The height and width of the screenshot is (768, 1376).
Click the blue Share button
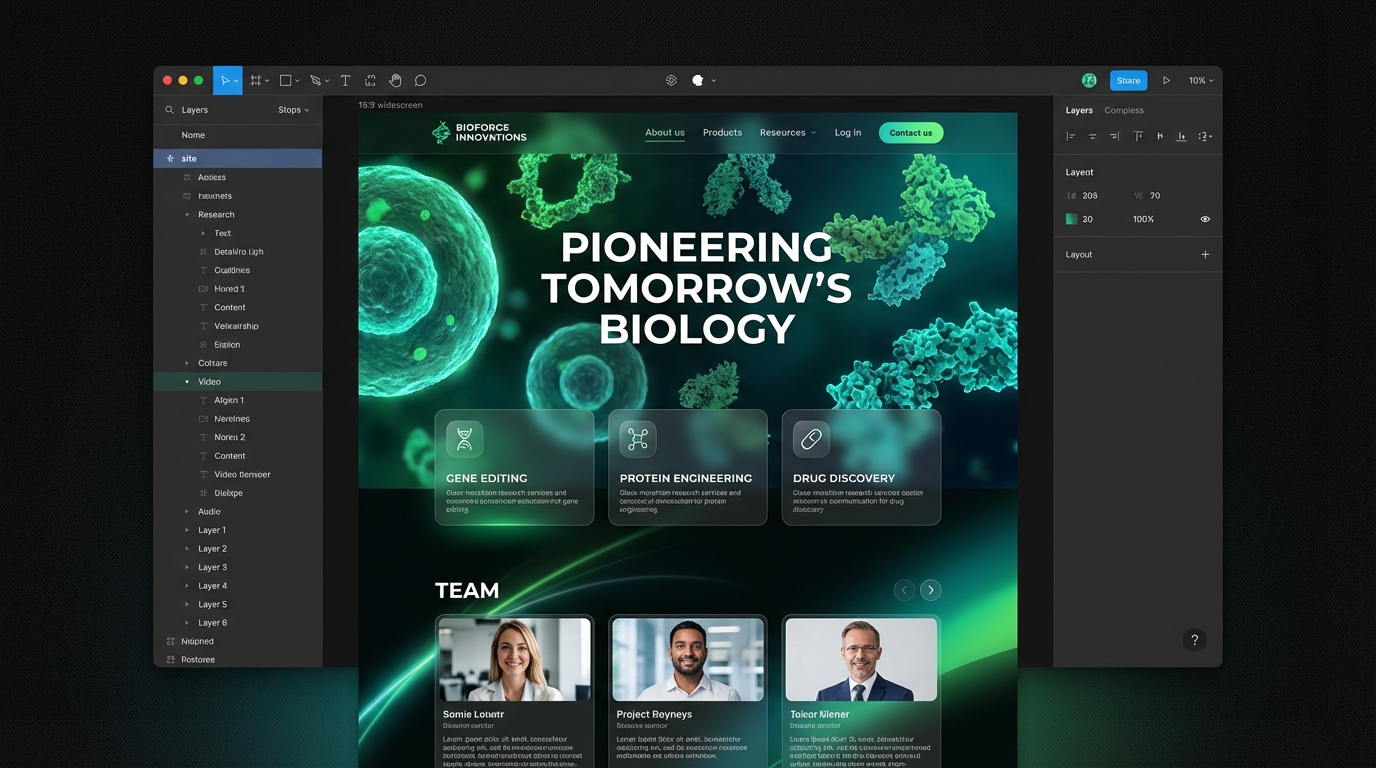coord(1128,81)
